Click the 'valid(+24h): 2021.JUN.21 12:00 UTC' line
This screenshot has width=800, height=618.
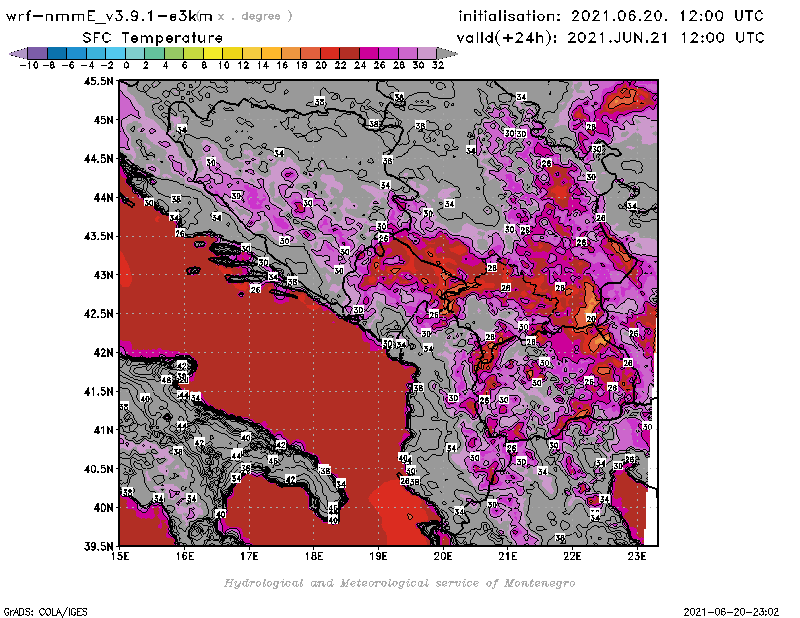click(x=610, y=38)
